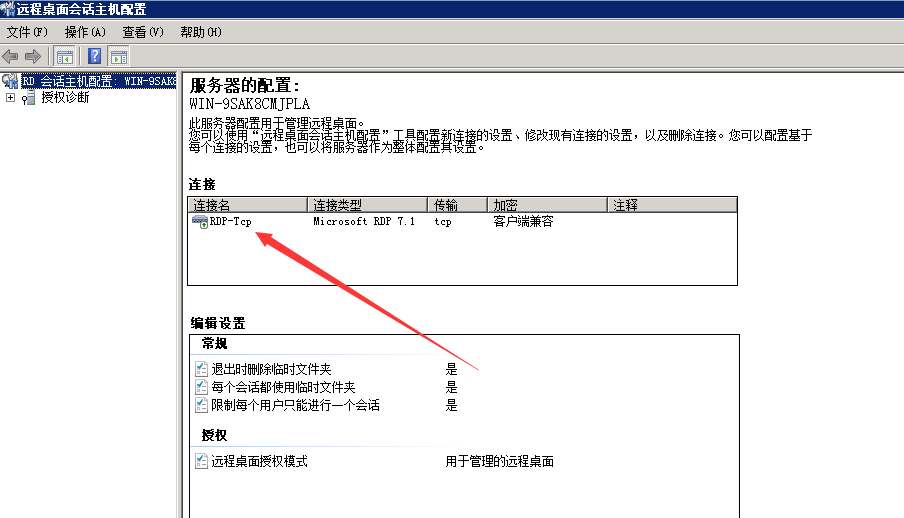Open the 文件(F) menu
Image resolution: width=904 pixels, height=518 pixels.
click(x=27, y=32)
